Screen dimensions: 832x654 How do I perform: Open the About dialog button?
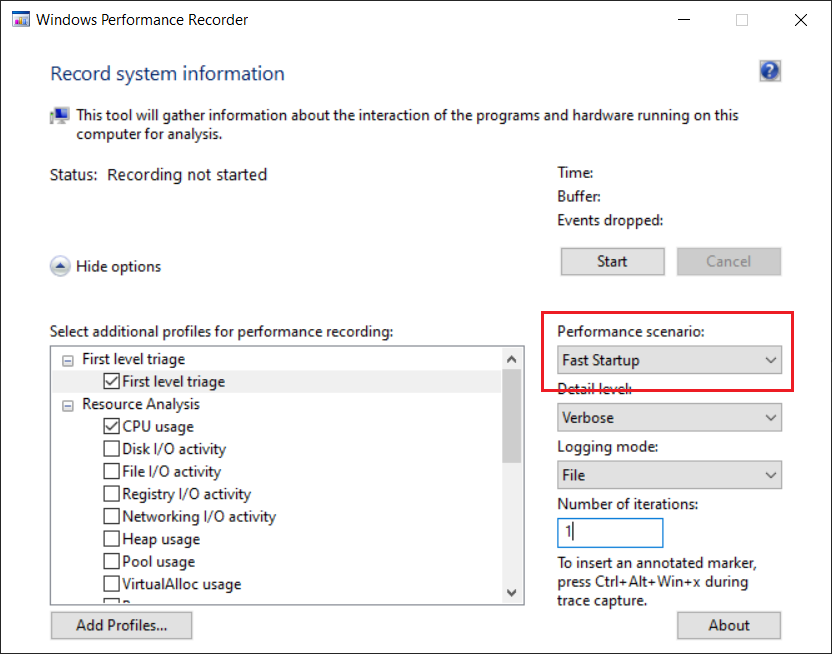pyautogui.click(x=729, y=625)
